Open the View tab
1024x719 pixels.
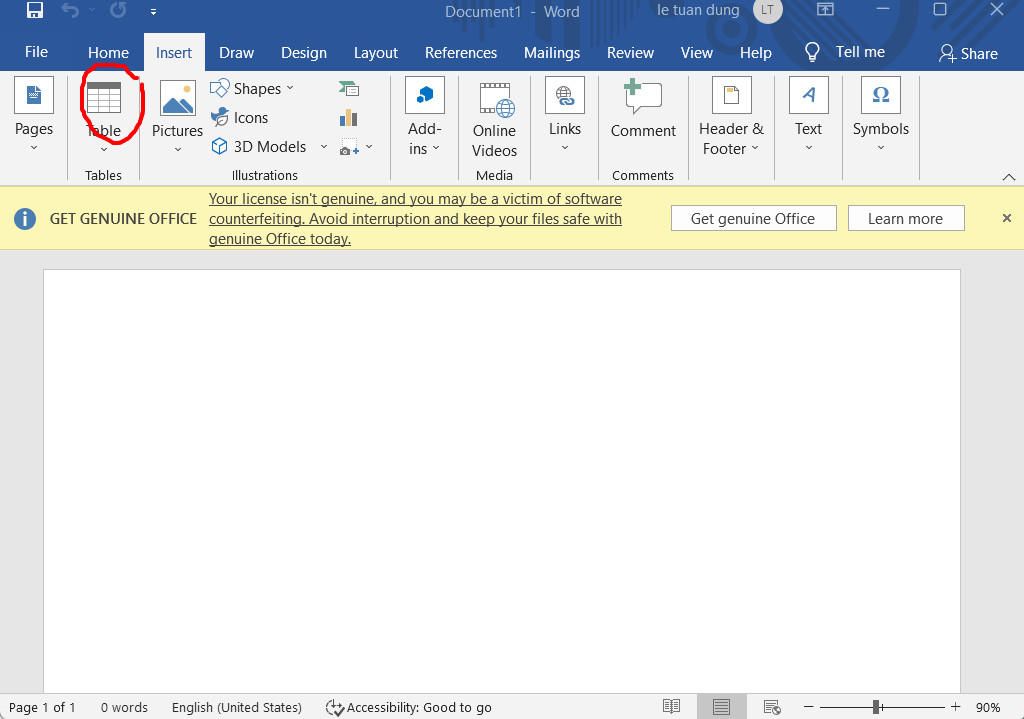point(697,53)
